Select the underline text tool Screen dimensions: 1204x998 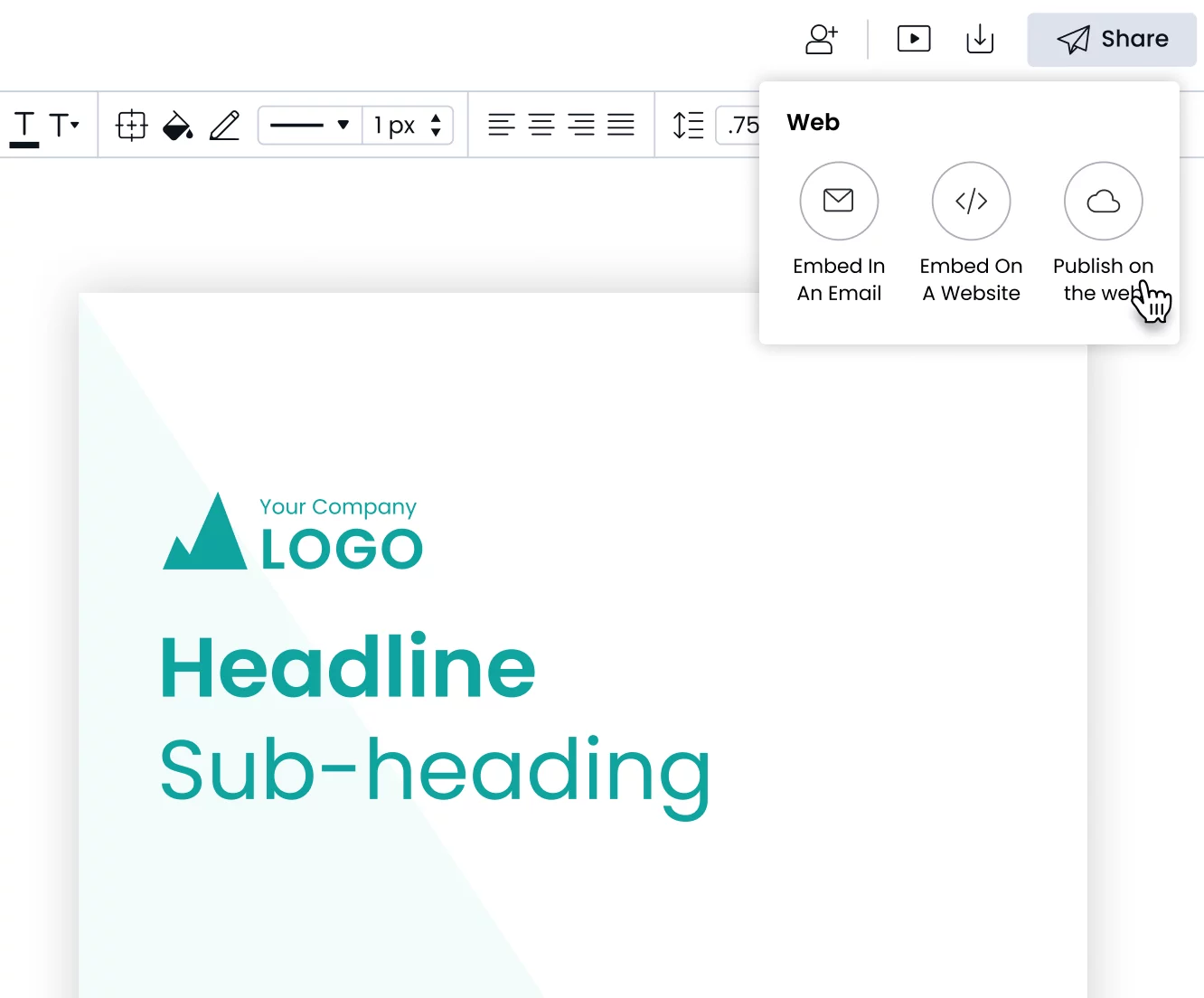click(24, 125)
